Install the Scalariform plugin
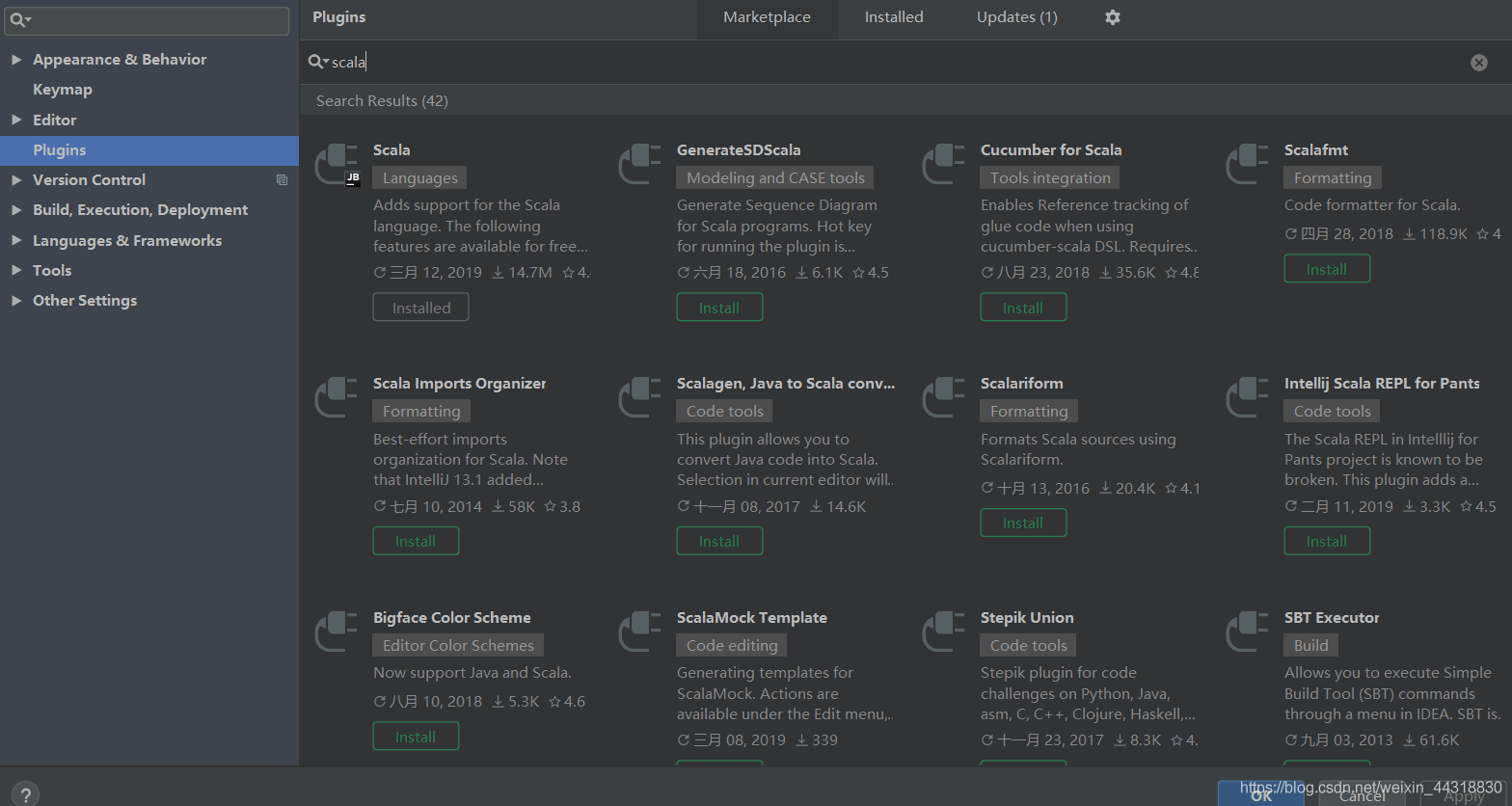Screen dimensions: 1512x806 click(x=1023, y=523)
